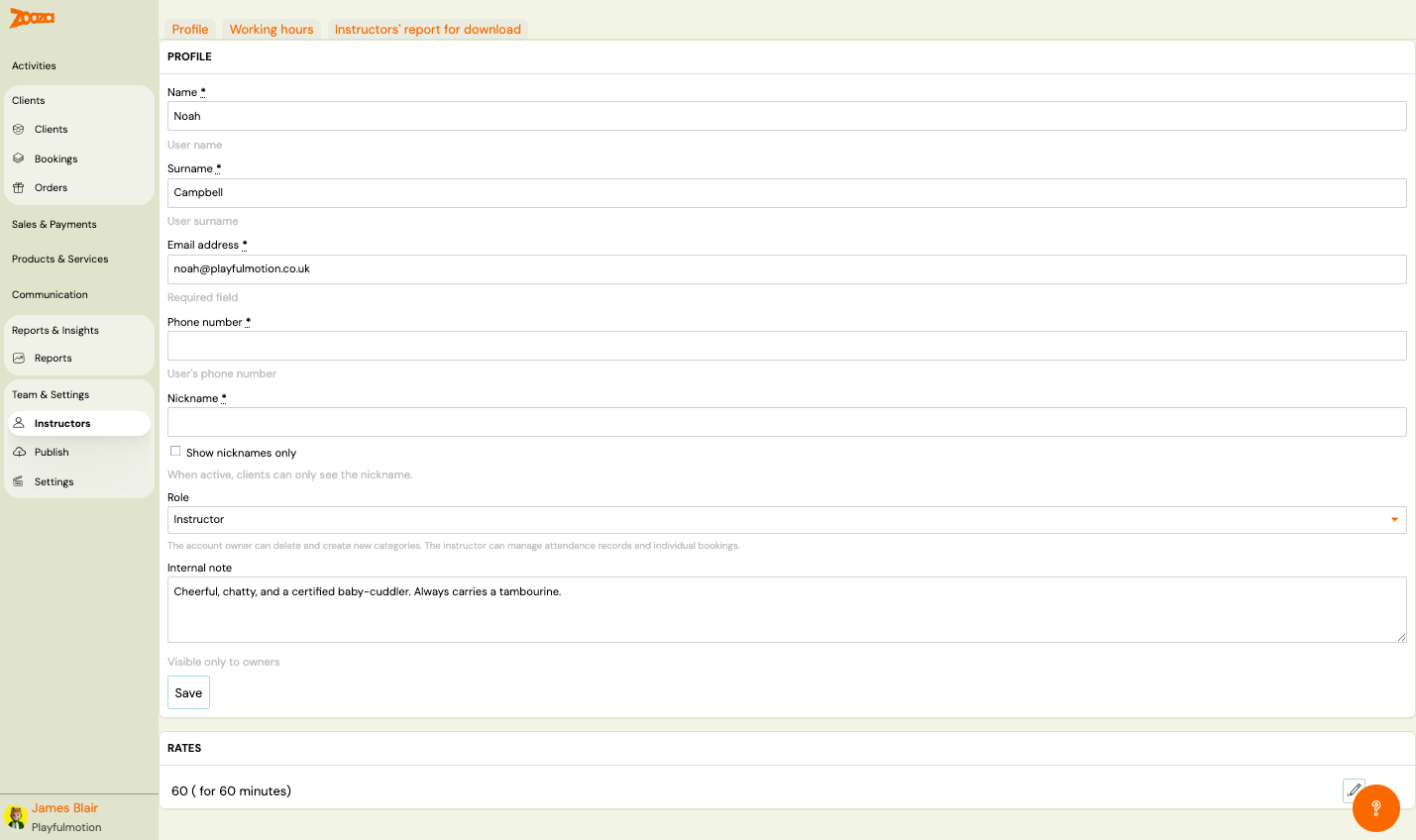1416x840 pixels.
Task: Save the instructor profile
Action: tap(188, 693)
